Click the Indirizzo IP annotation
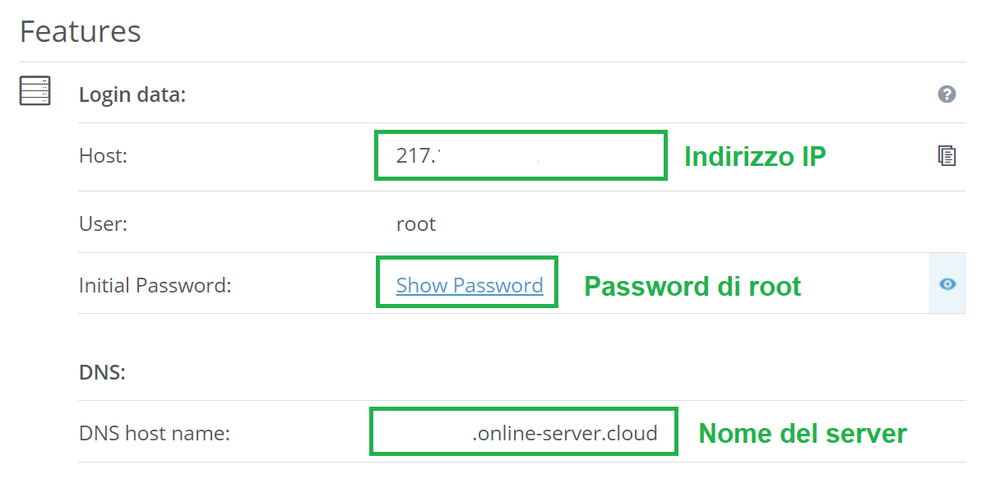Image resolution: width=1000 pixels, height=488 pixels. [x=755, y=156]
